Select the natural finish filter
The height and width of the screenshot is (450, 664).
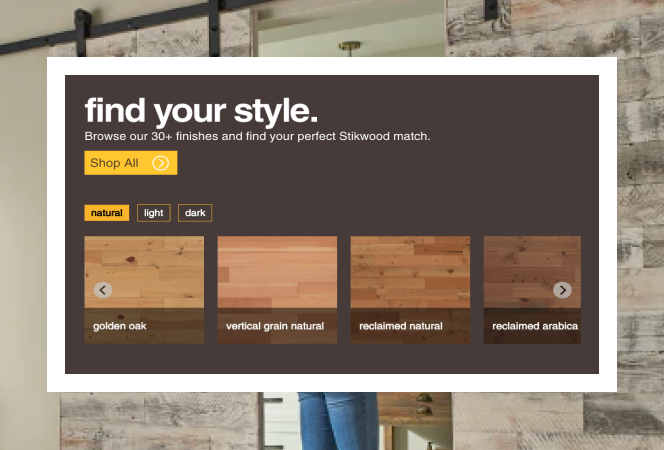point(107,213)
